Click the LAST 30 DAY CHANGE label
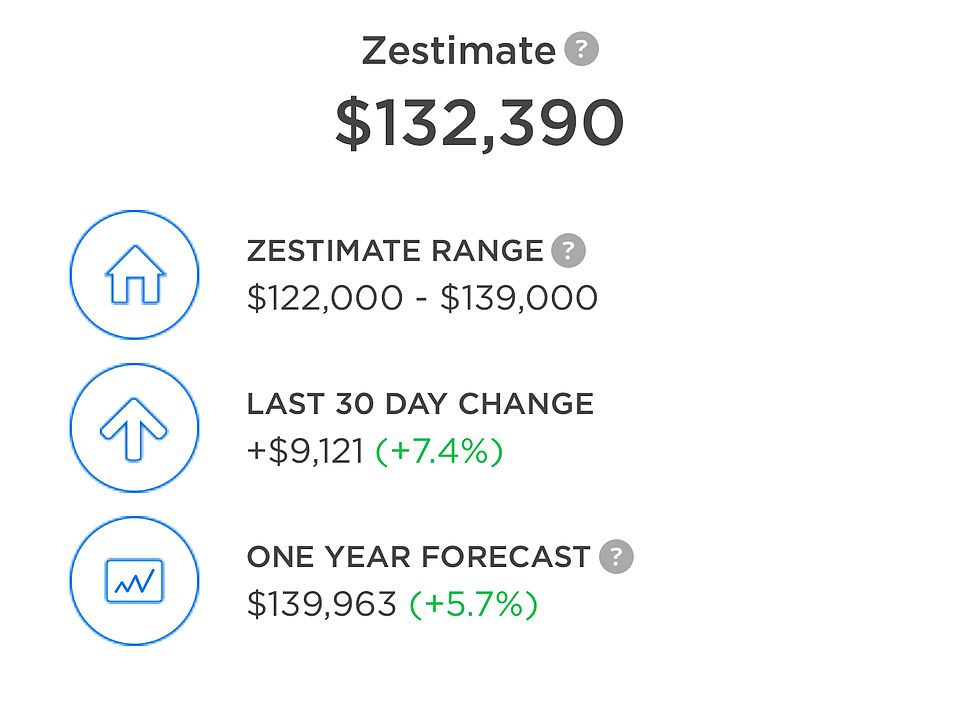The height and width of the screenshot is (720, 960). [x=420, y=404]
